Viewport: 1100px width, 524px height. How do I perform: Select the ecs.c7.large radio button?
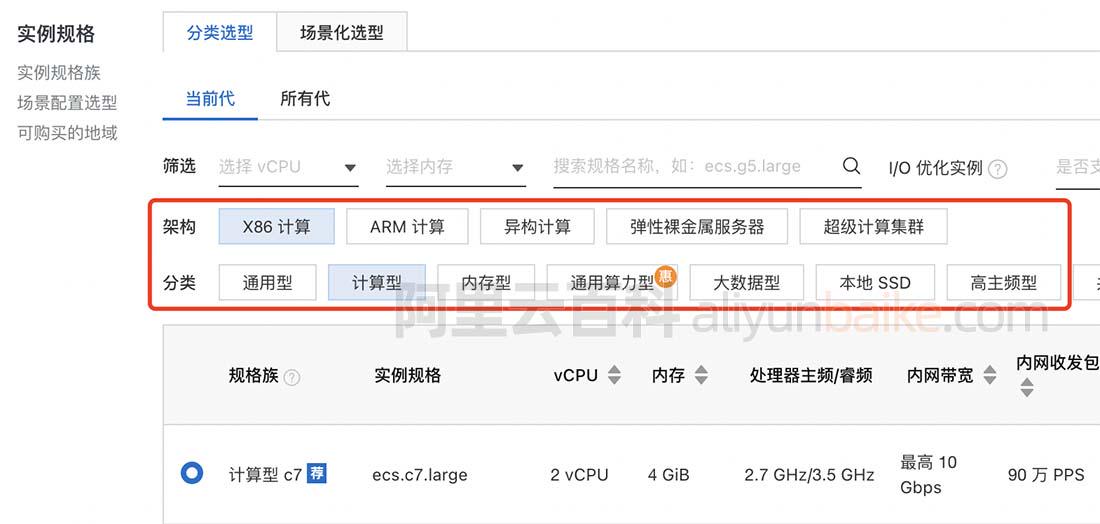pos(192,473)
